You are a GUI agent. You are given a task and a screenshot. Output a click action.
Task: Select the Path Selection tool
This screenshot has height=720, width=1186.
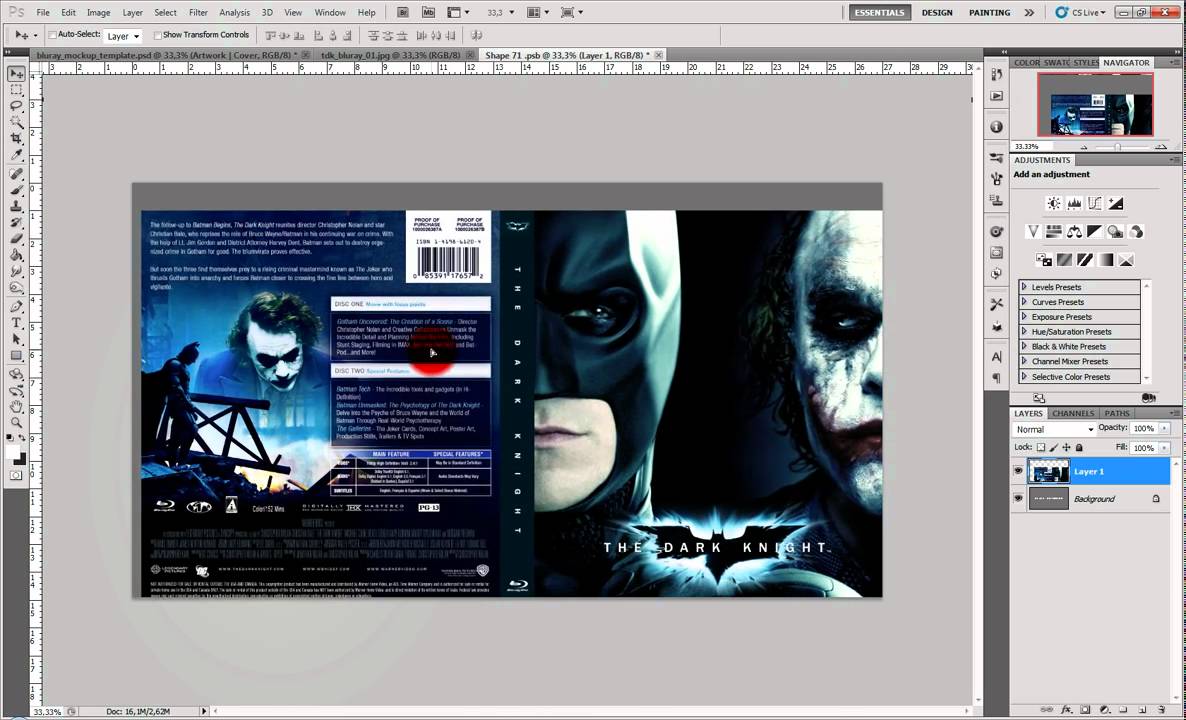point(16,340)
